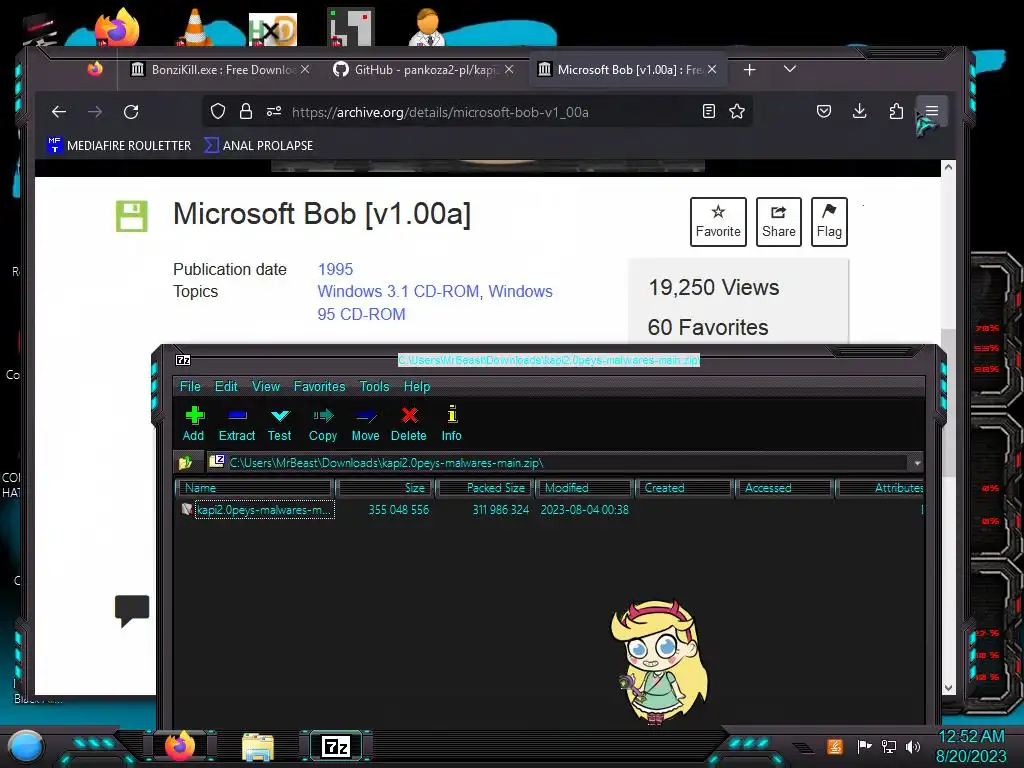
Task: Click the Extract button in 7-Zip
Action: coord(236,423)
